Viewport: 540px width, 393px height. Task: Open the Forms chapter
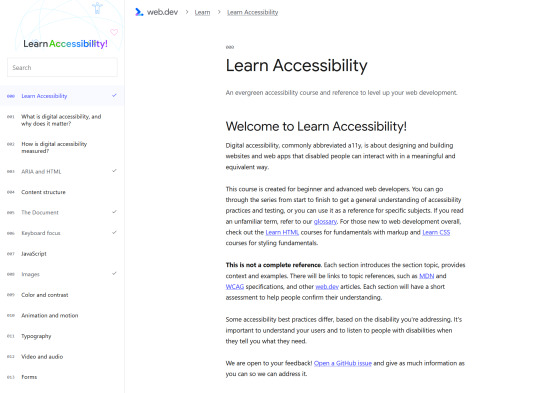pyautogui.click(x=62, y=377)
